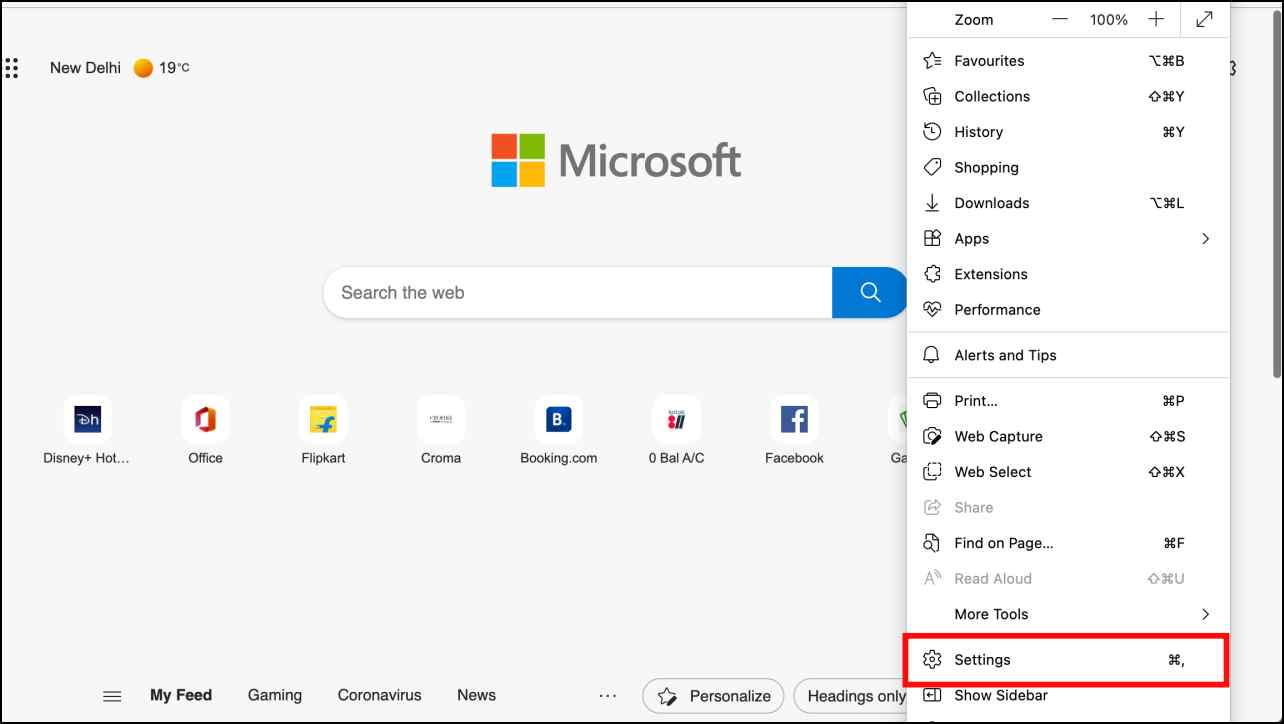Open Settings from the menu

(1068, 660)
